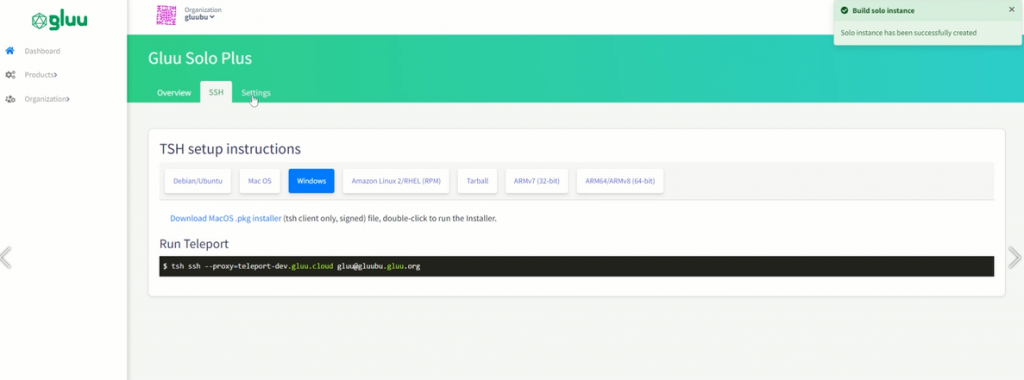1024x380 pixels.
Task: Select the Mac OS setup option
Action: coord(260,181)
